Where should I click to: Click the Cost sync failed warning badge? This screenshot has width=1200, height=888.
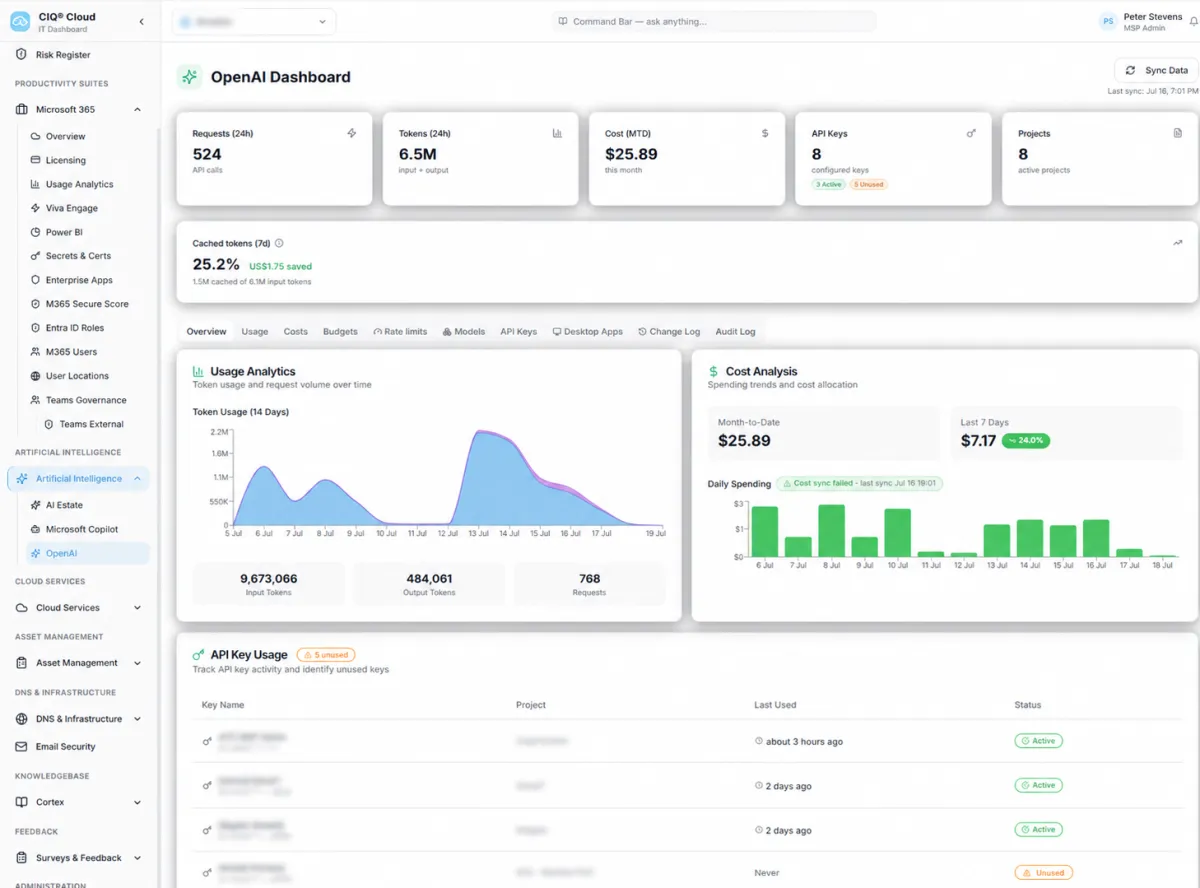860,483
